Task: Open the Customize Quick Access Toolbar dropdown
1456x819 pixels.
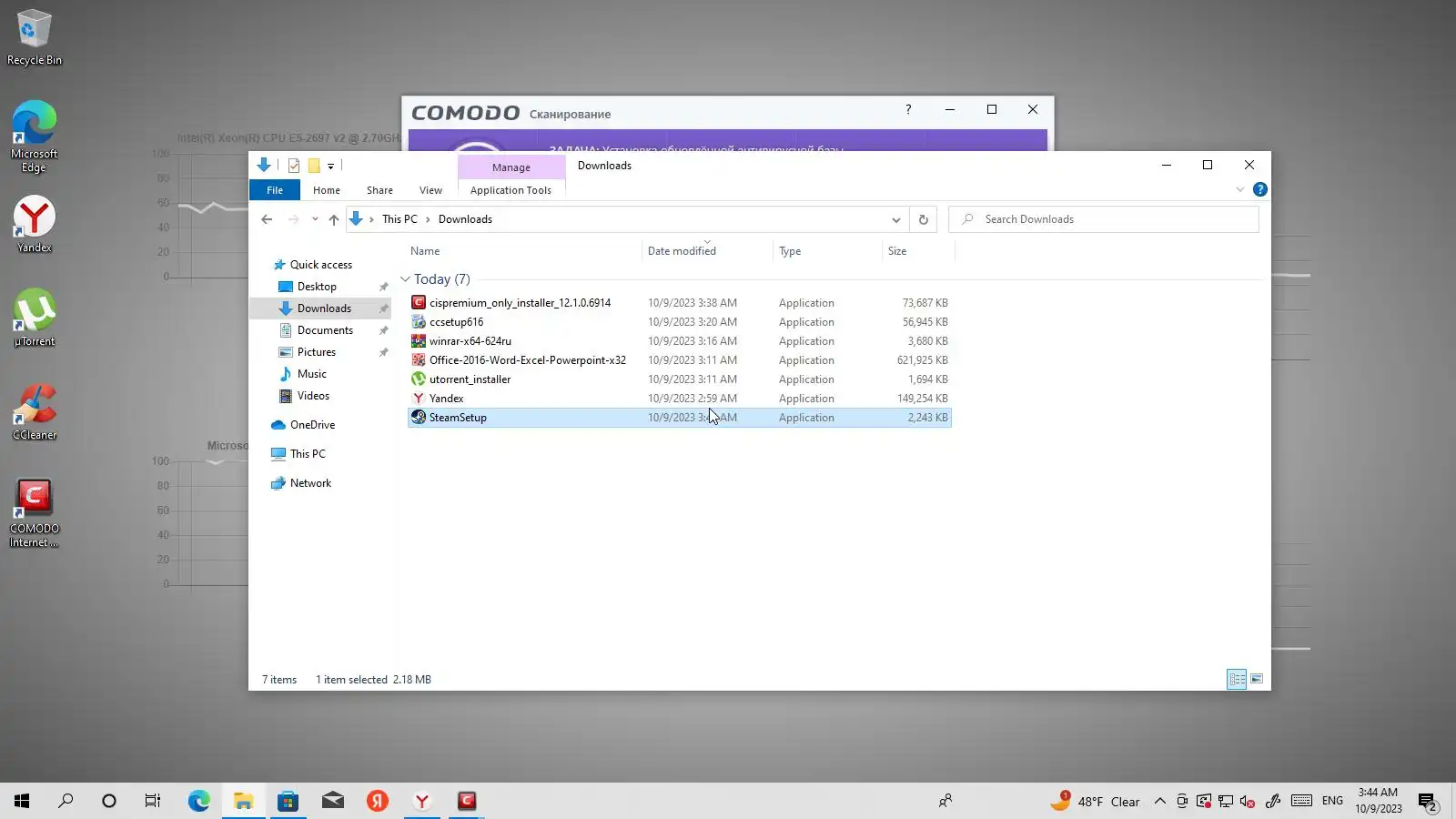Action: tap(330, 166)
